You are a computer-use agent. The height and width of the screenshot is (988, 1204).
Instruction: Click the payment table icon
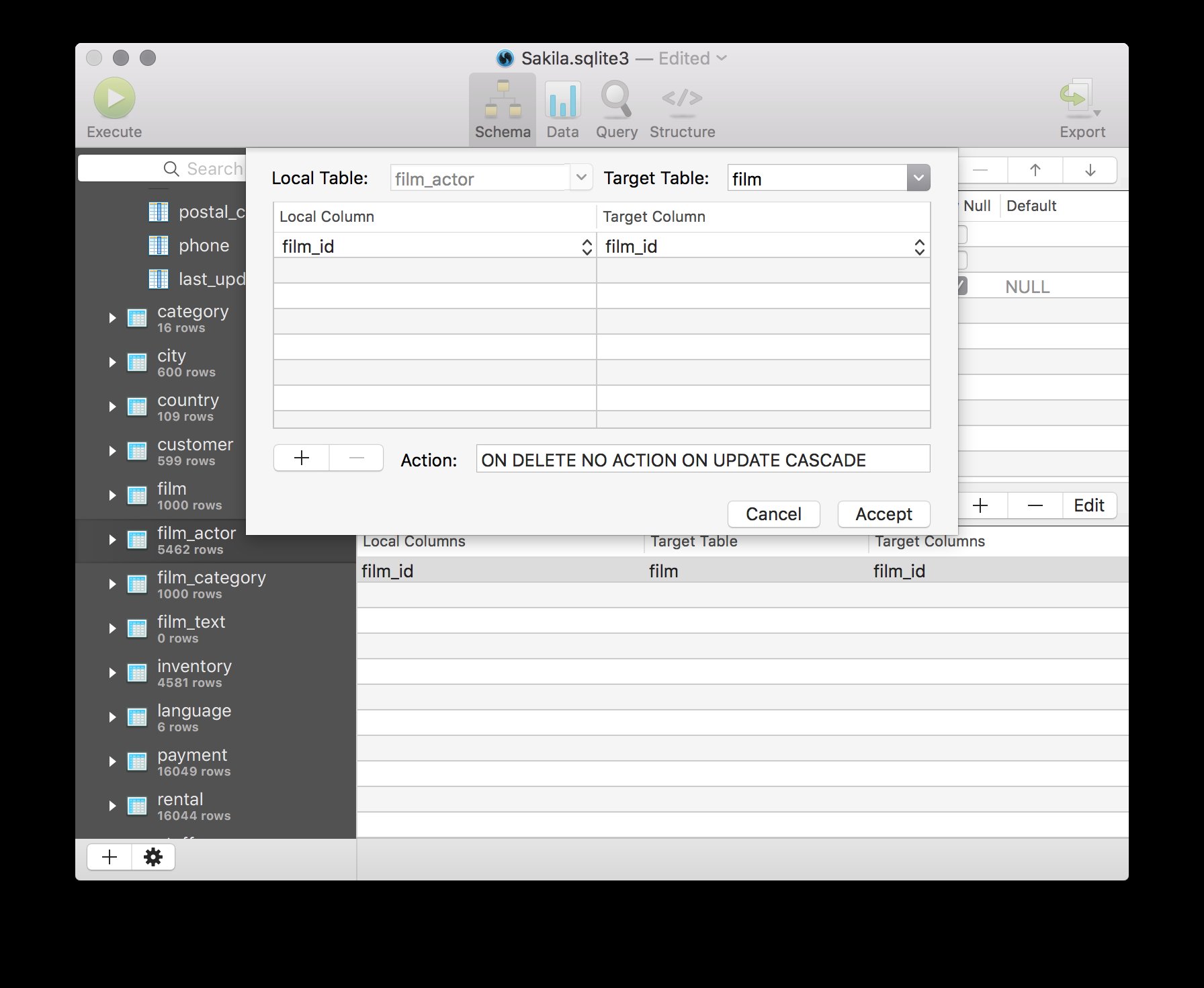[137, 761]
